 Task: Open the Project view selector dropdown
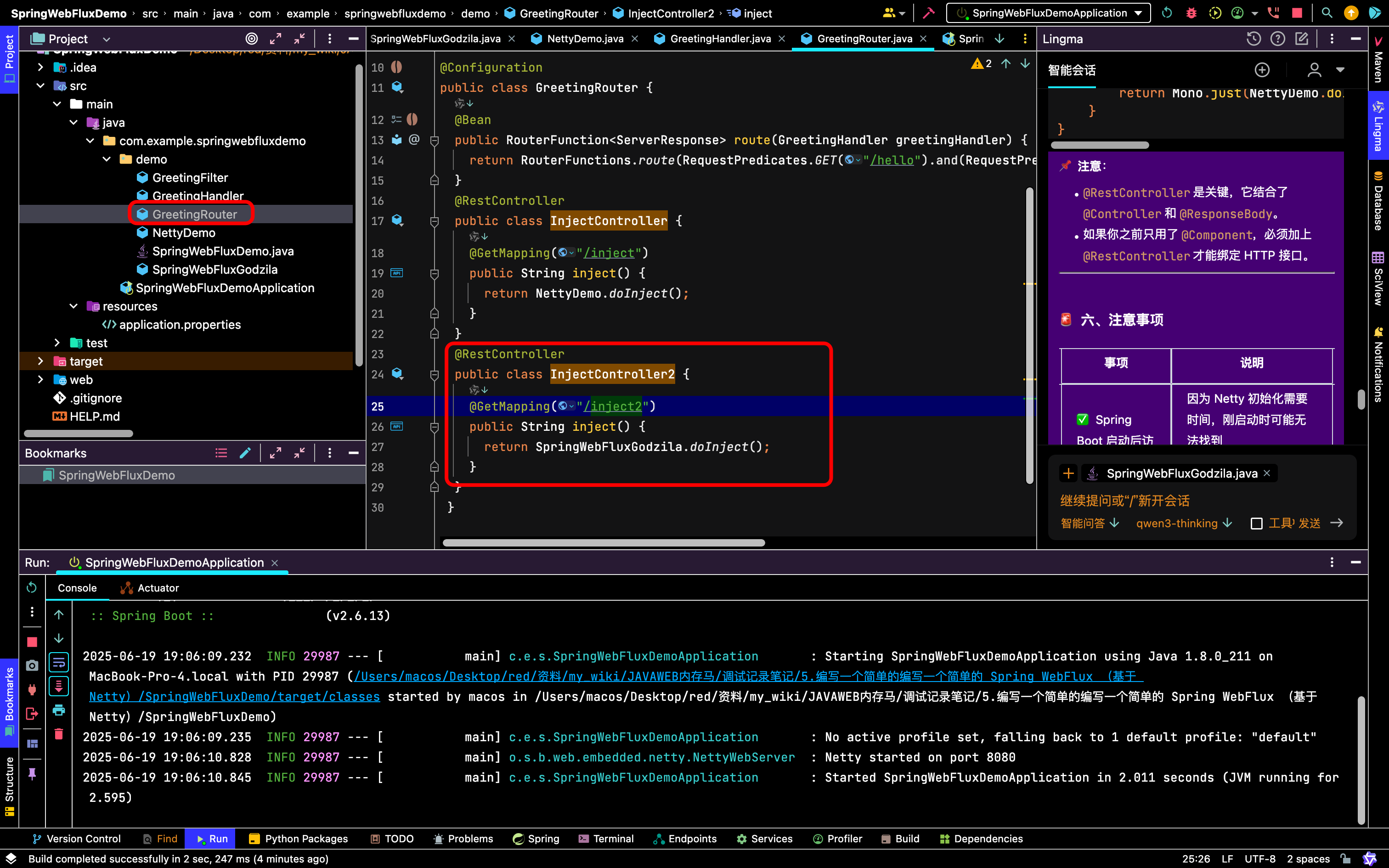[106, 39]
